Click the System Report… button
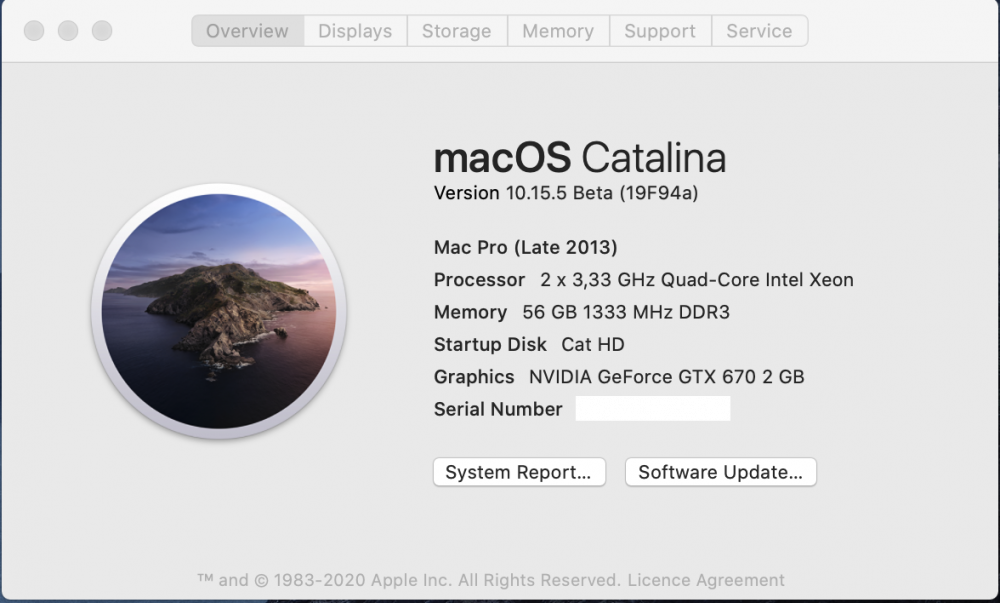 tap(519, 472)
